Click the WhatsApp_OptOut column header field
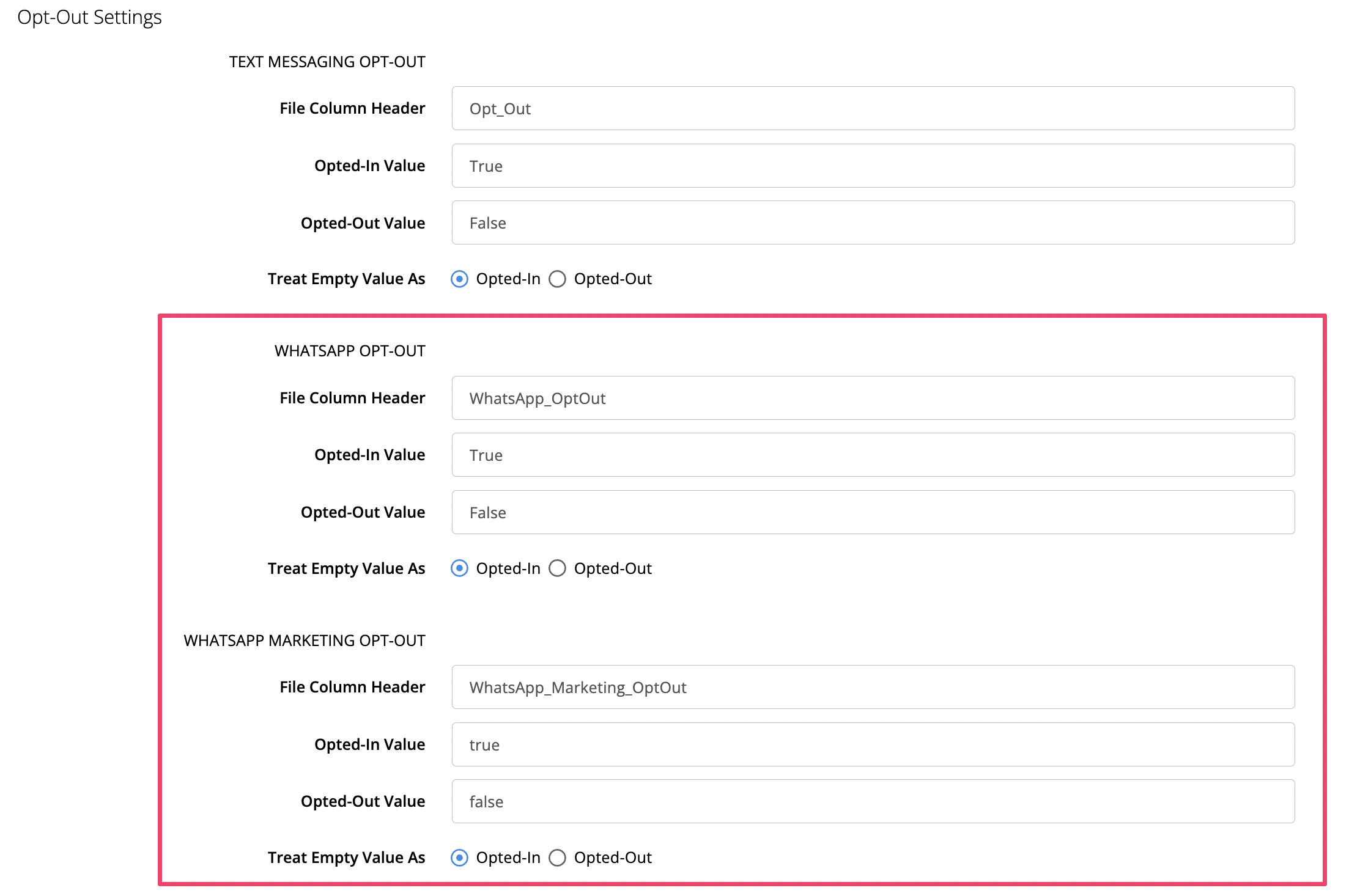The width and height of the screenshot is (1349, 896). [x=873, y=398]
